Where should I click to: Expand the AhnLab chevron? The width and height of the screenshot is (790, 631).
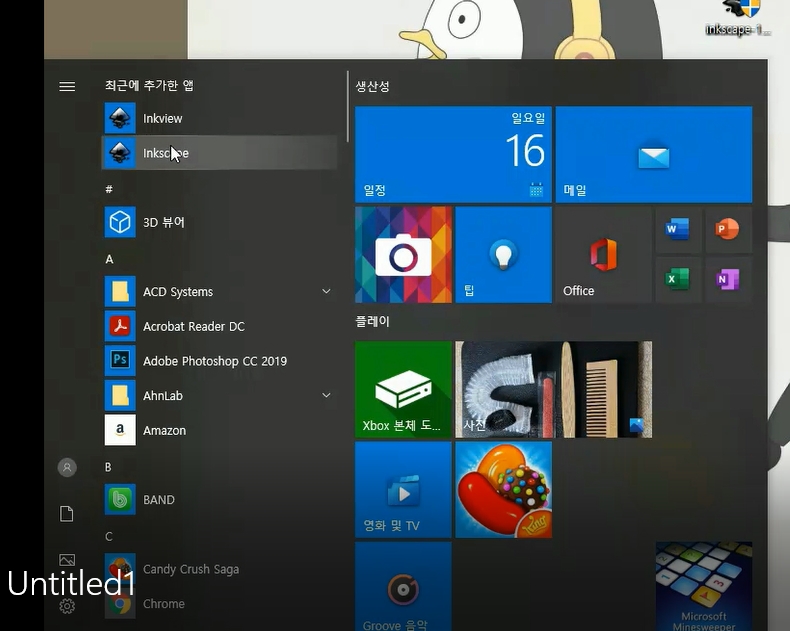pos(326,395)
